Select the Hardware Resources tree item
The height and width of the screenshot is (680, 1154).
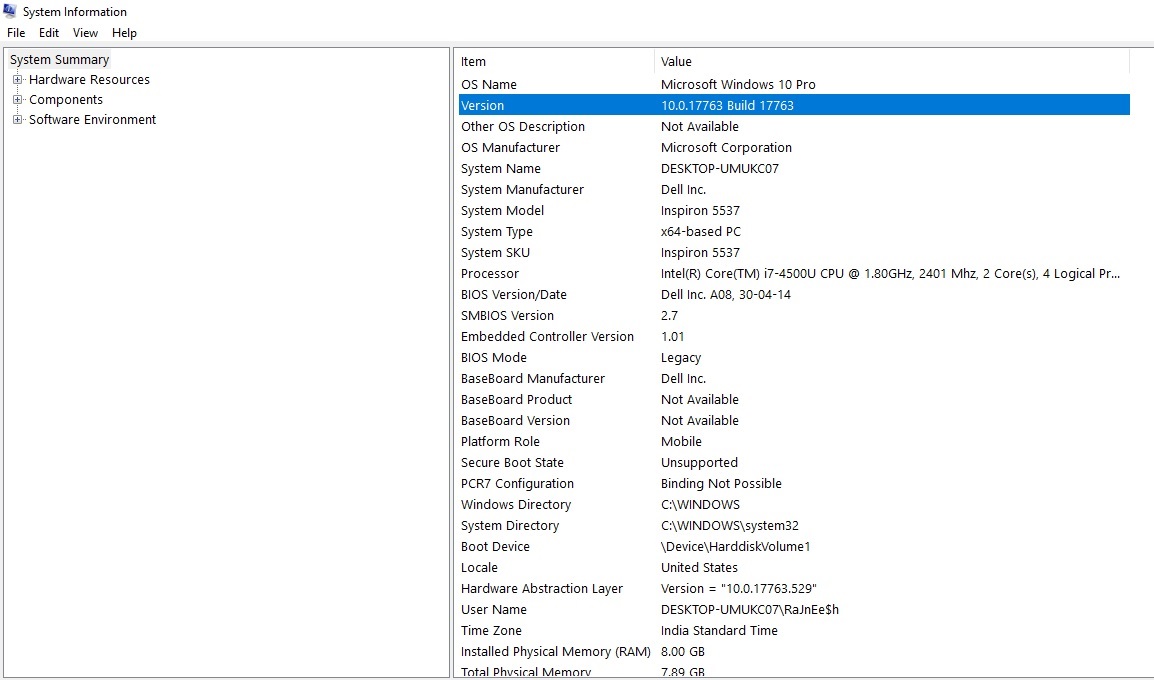coord(89,79)
